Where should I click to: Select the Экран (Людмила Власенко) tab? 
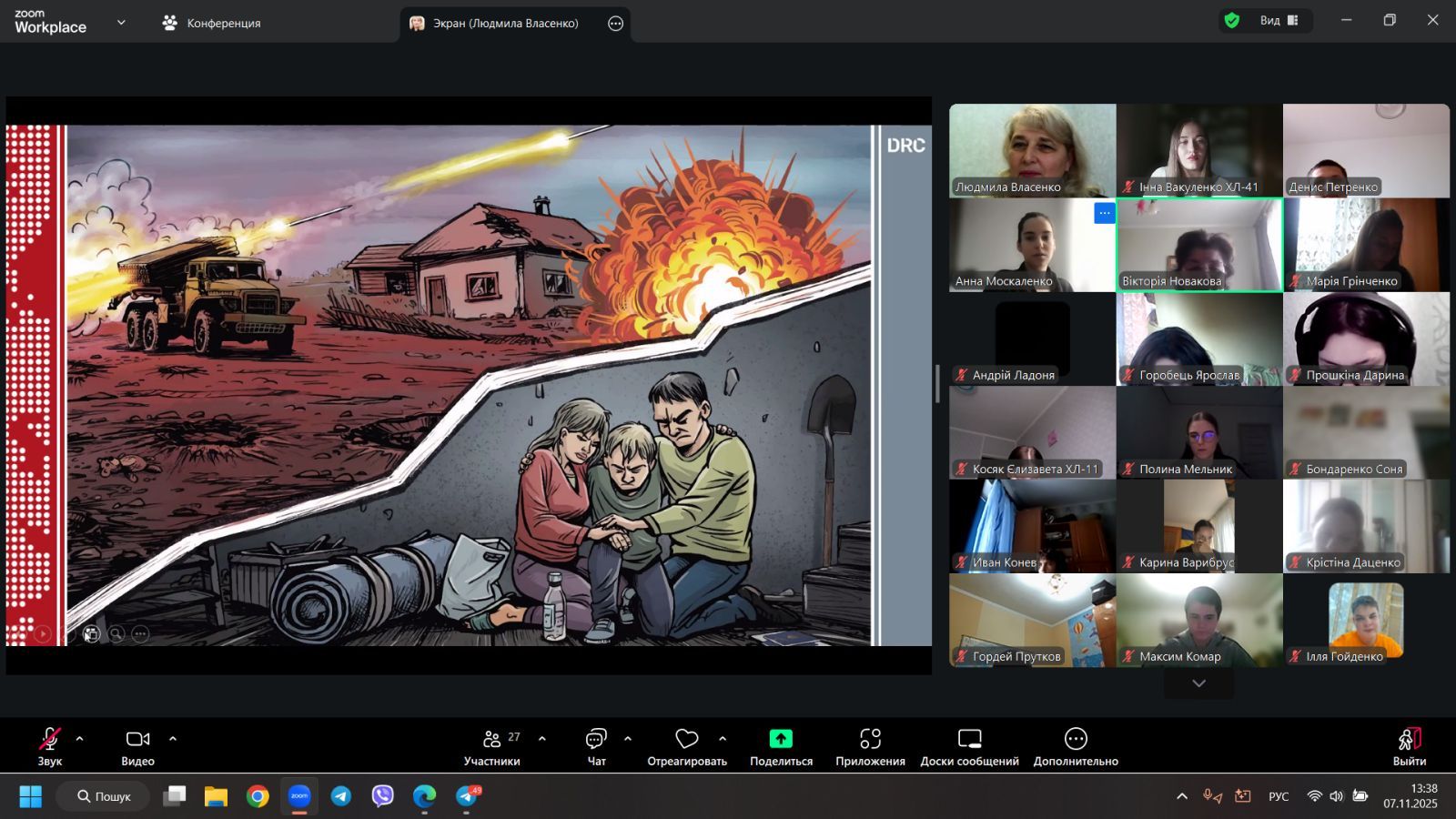pyautogui.click(x=505, y=24)
